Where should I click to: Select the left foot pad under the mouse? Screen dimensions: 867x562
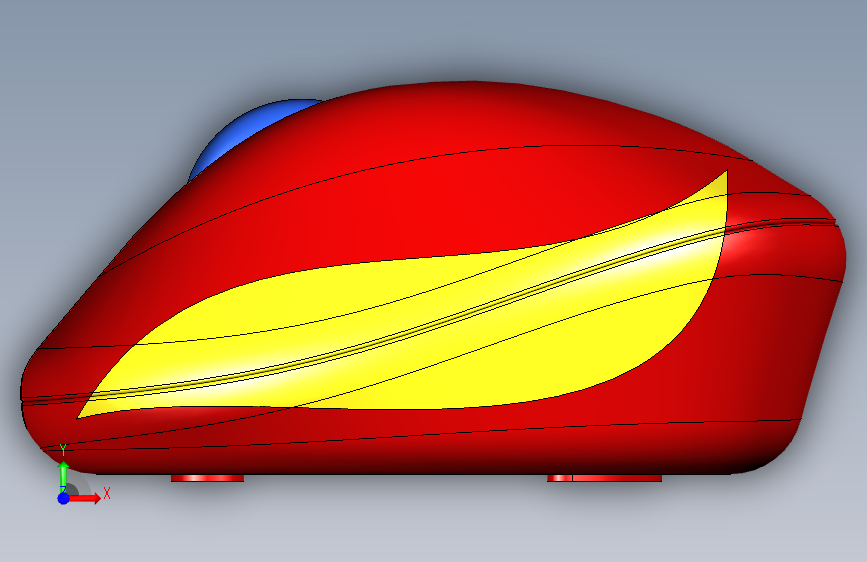(x=207, y=478)
